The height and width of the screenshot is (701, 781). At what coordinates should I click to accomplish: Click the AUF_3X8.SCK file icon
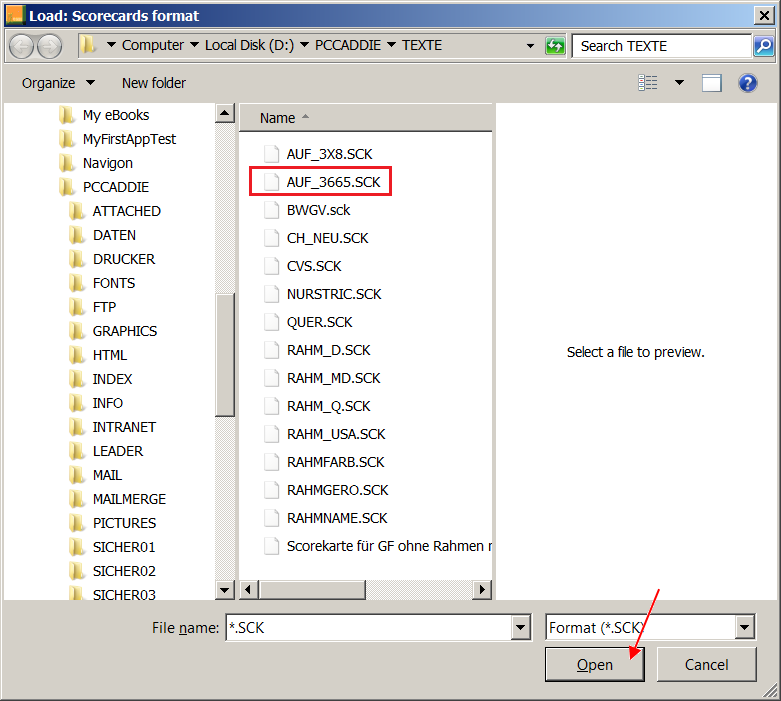click(x=271, y=154)
